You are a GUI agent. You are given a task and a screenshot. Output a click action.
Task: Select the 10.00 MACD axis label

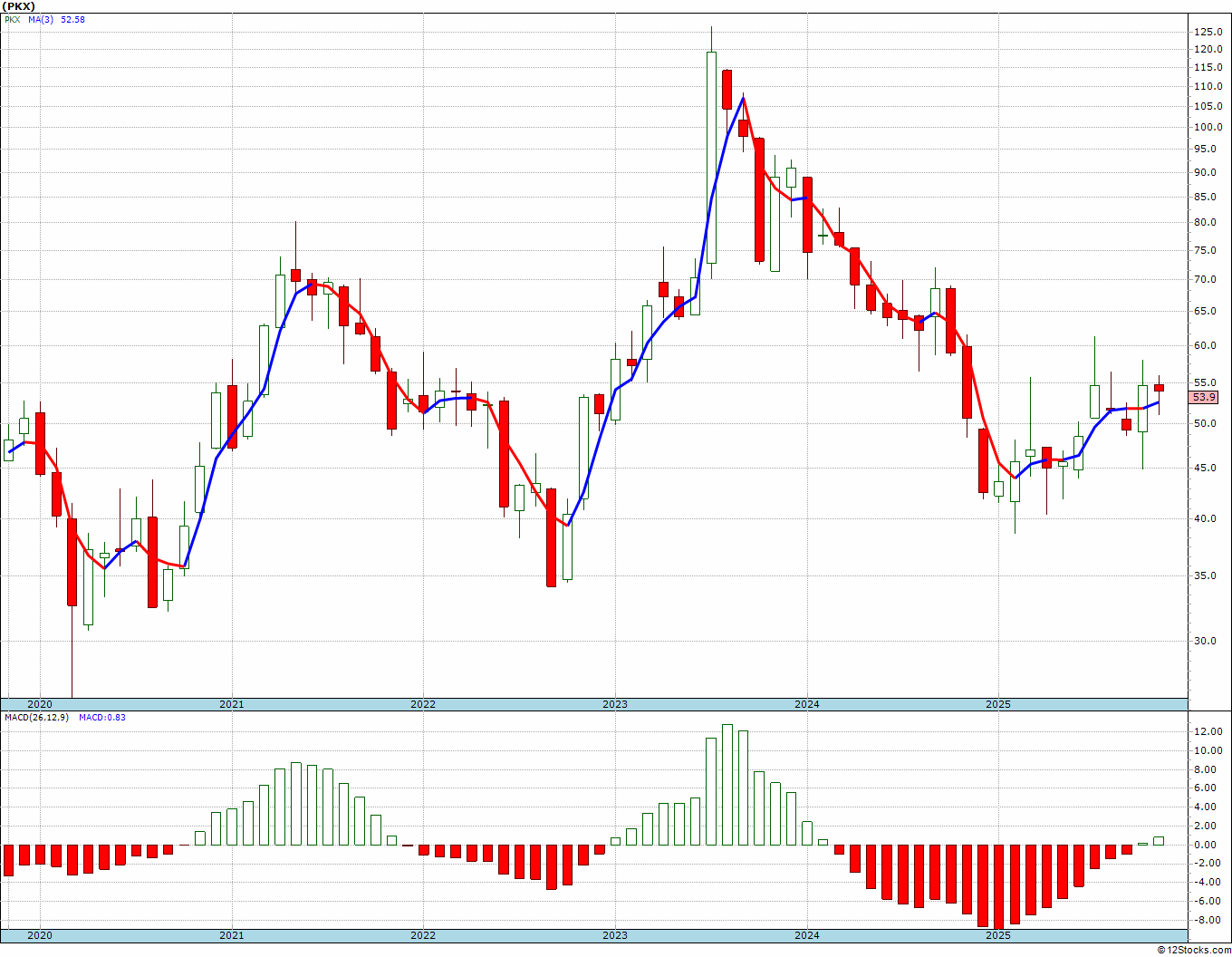click(x=1208, y=750)
